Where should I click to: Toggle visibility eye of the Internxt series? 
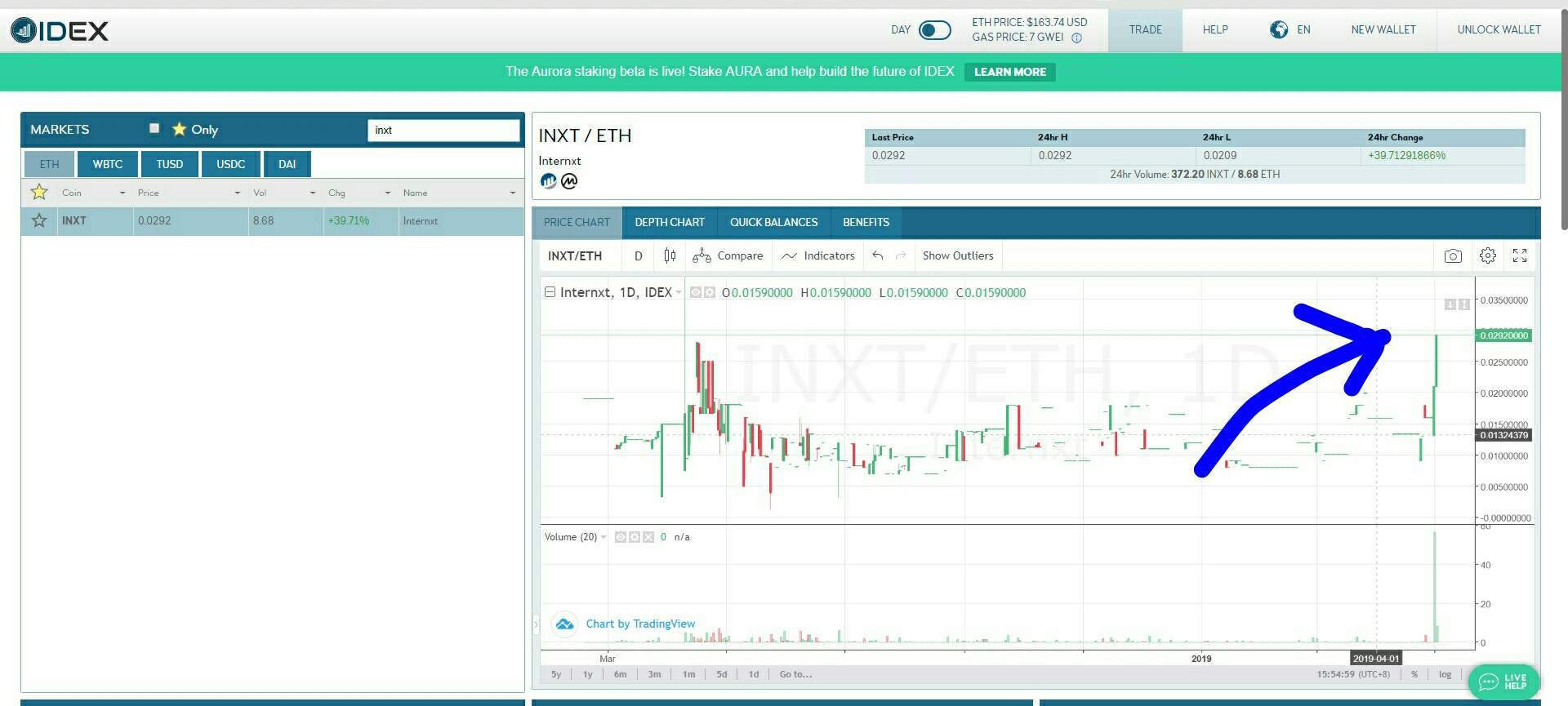pos(696,292)
